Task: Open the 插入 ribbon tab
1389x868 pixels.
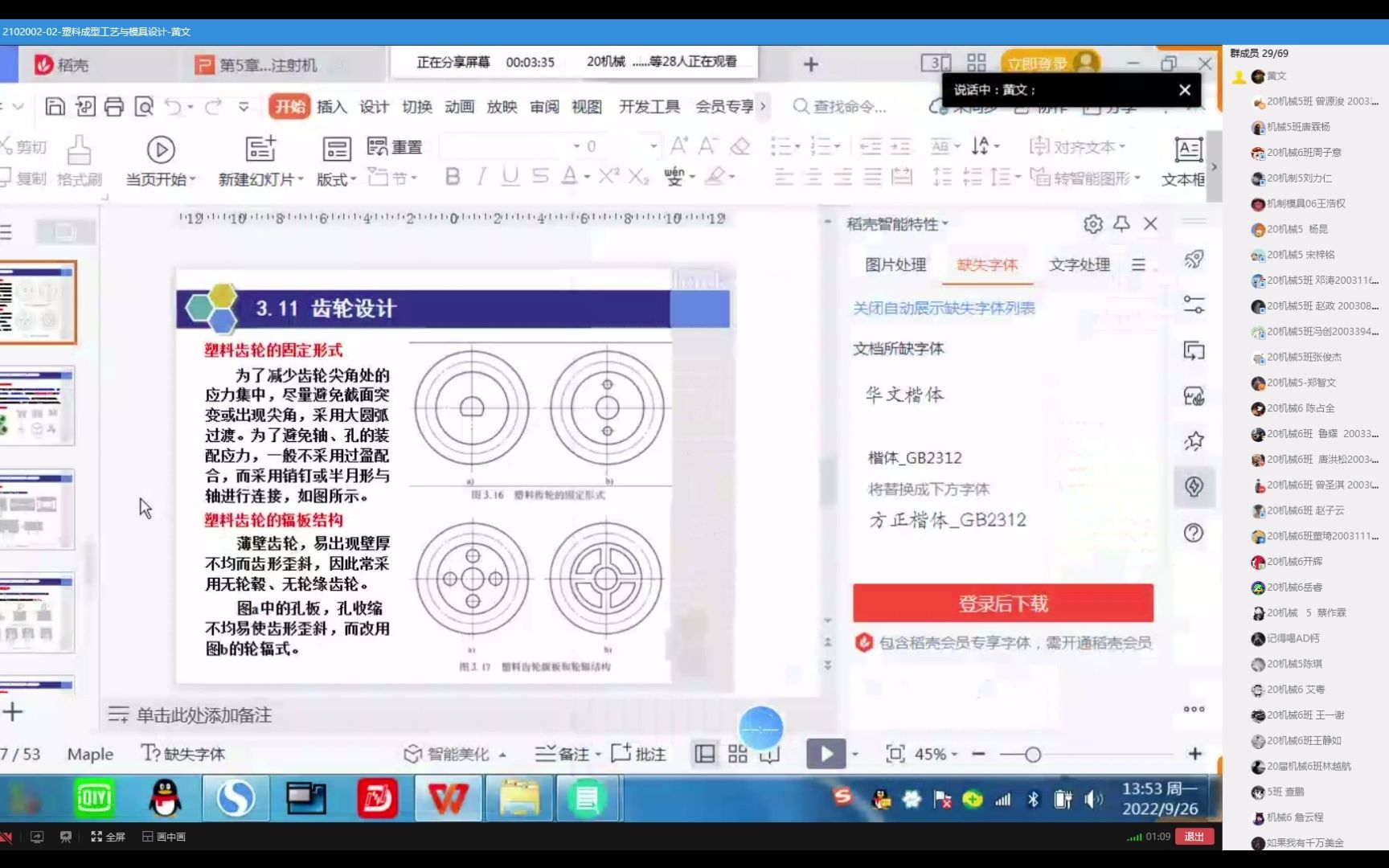Action: pos(331,107)
